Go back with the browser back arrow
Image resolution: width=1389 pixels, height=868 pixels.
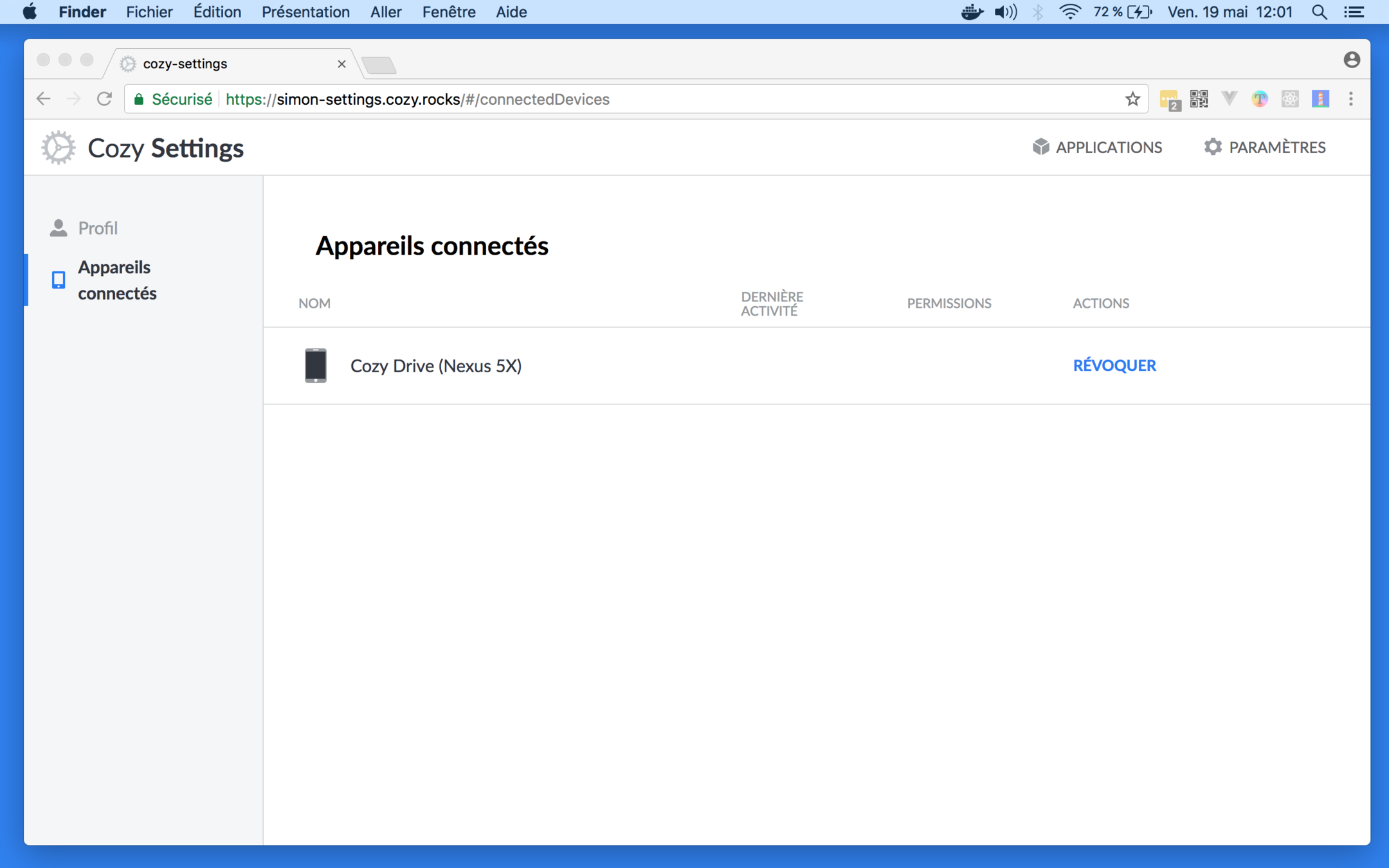43,99
